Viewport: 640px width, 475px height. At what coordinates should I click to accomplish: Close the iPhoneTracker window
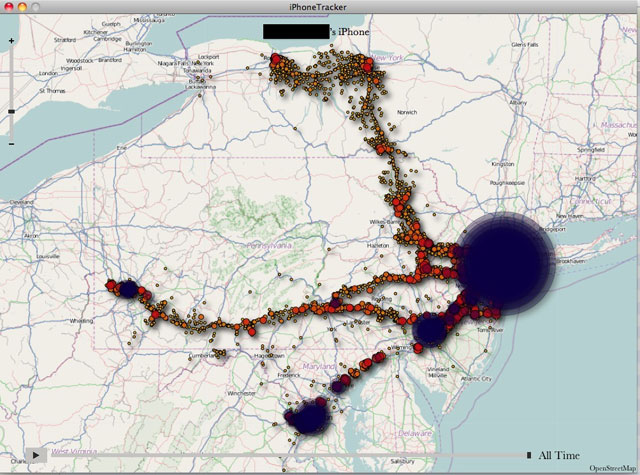click(x=9, y=7)
